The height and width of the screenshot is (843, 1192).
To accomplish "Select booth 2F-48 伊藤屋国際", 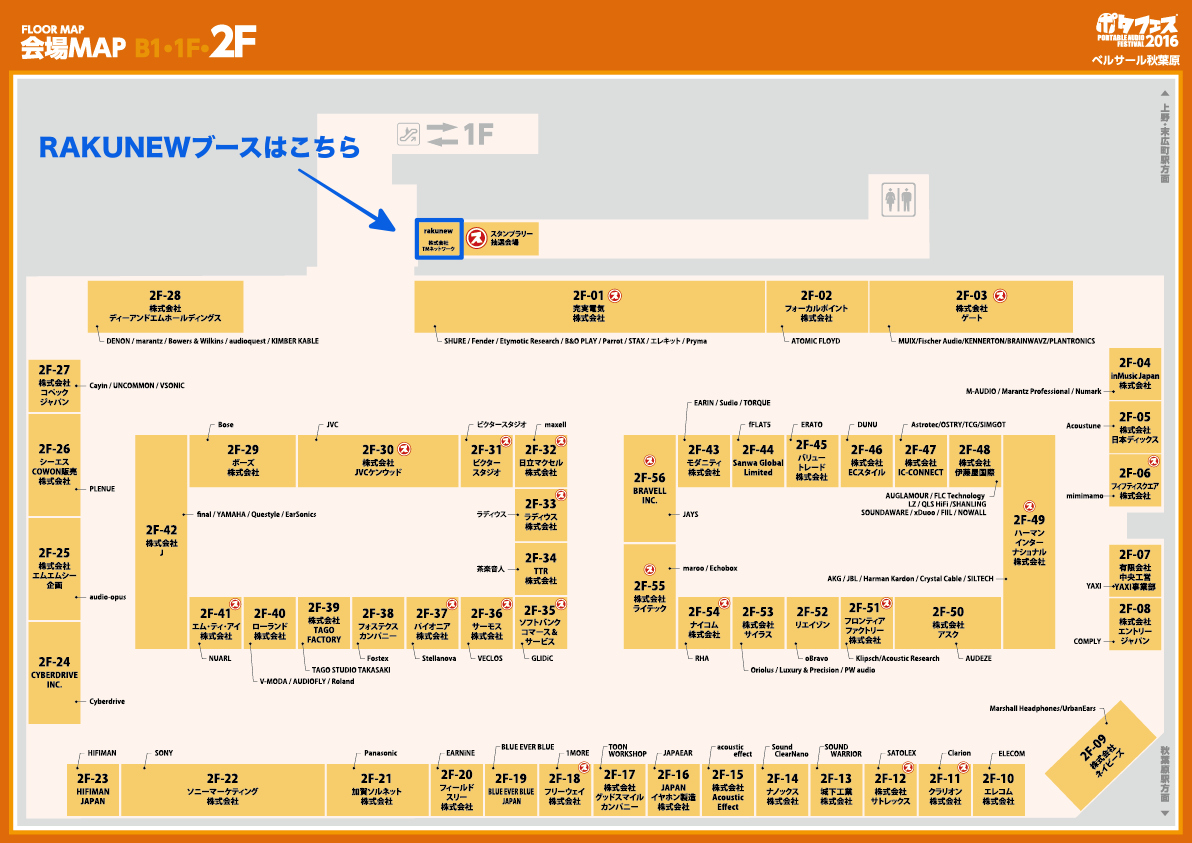I will tap(975, 461).
